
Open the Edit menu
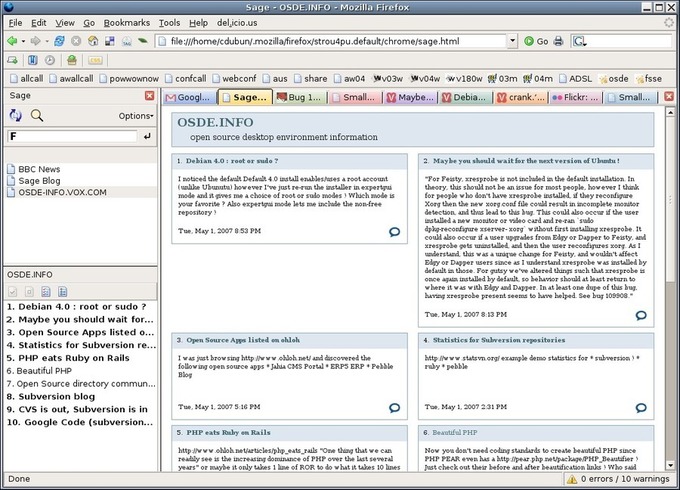38,23
